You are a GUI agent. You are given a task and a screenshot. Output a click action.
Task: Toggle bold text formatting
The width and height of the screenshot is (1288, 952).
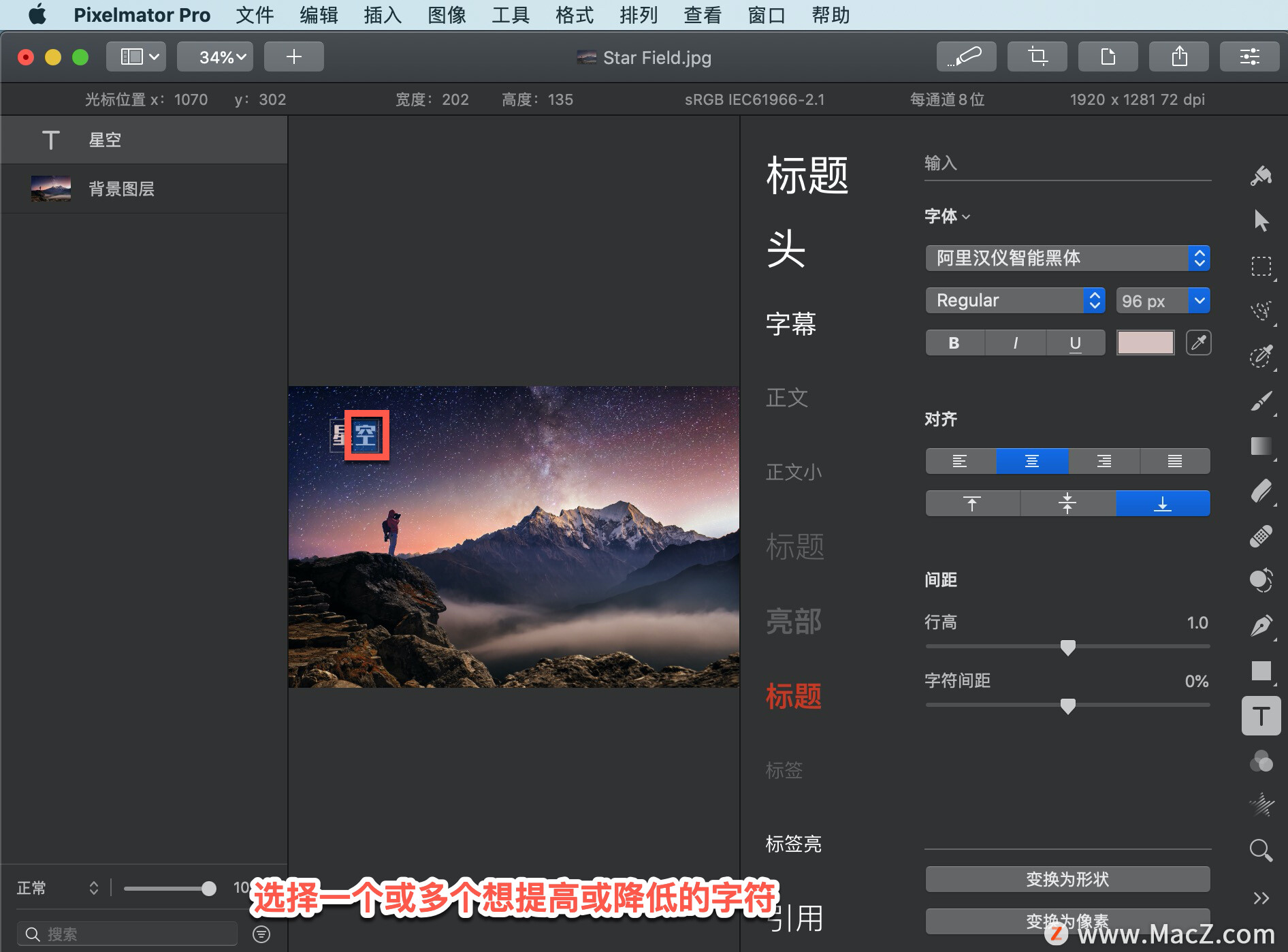pyautogui.click(x=954, y=343)
